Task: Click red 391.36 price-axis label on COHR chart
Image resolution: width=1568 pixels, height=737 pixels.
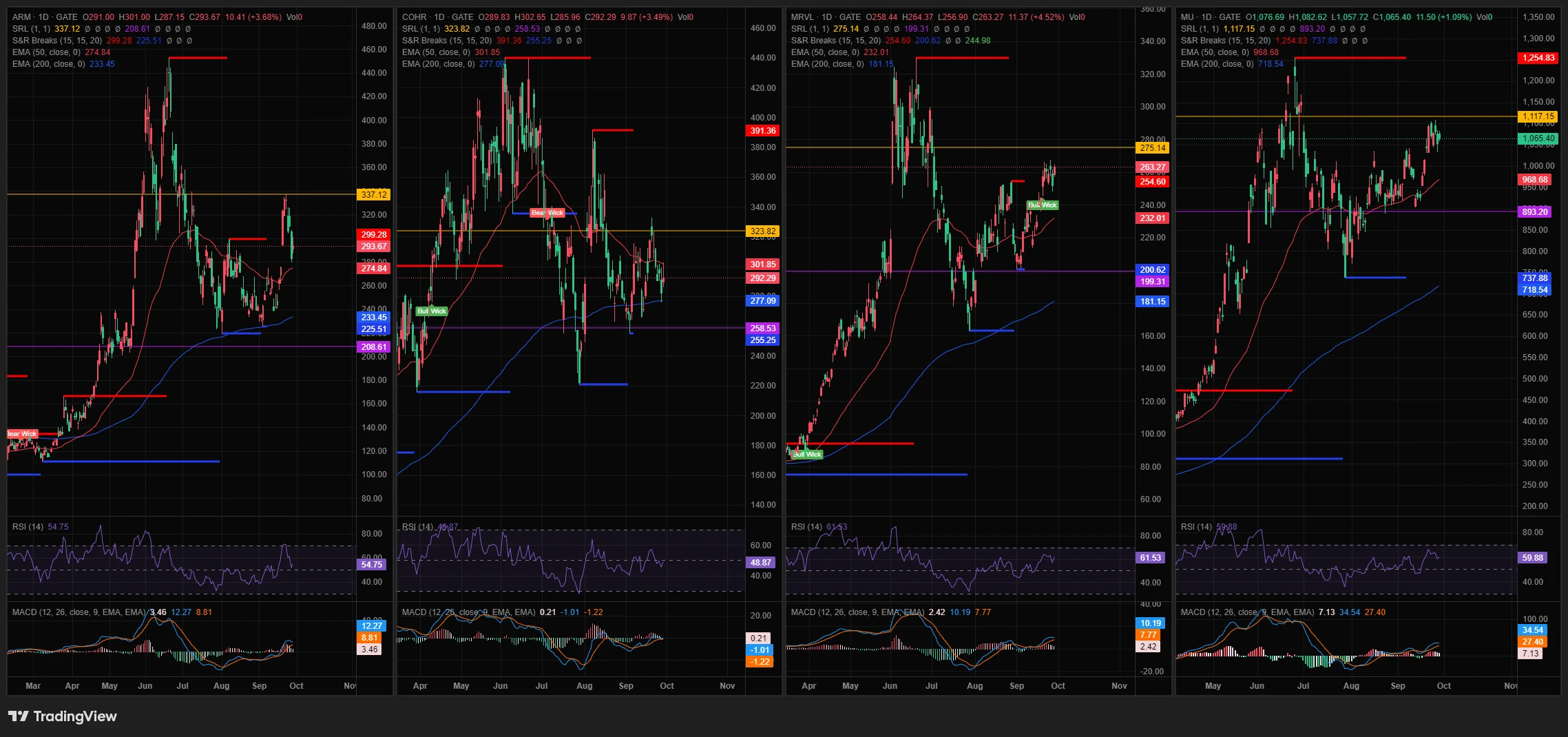Action: (763, 131)
